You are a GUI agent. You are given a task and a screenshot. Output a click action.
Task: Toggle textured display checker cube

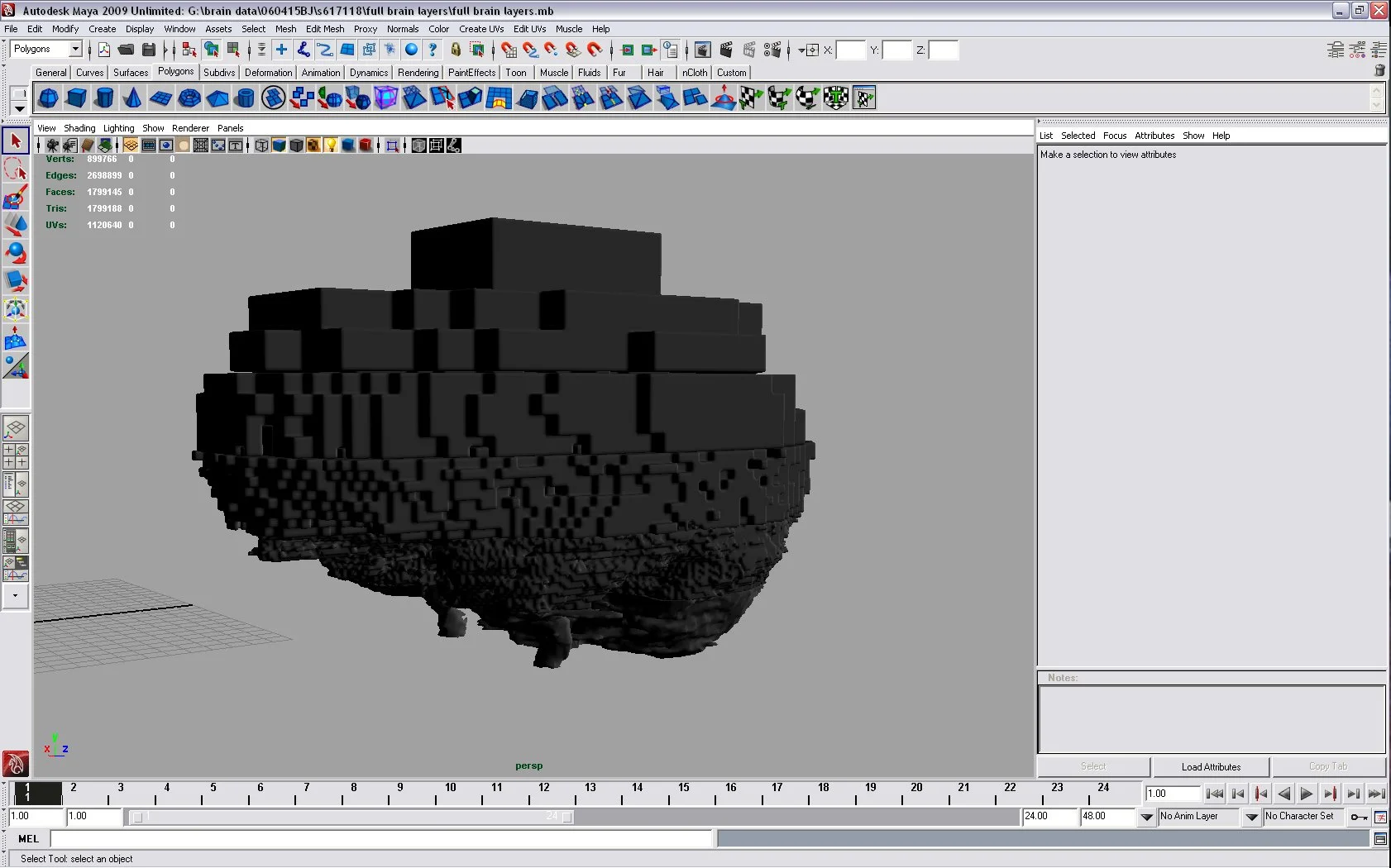[314, 145]
